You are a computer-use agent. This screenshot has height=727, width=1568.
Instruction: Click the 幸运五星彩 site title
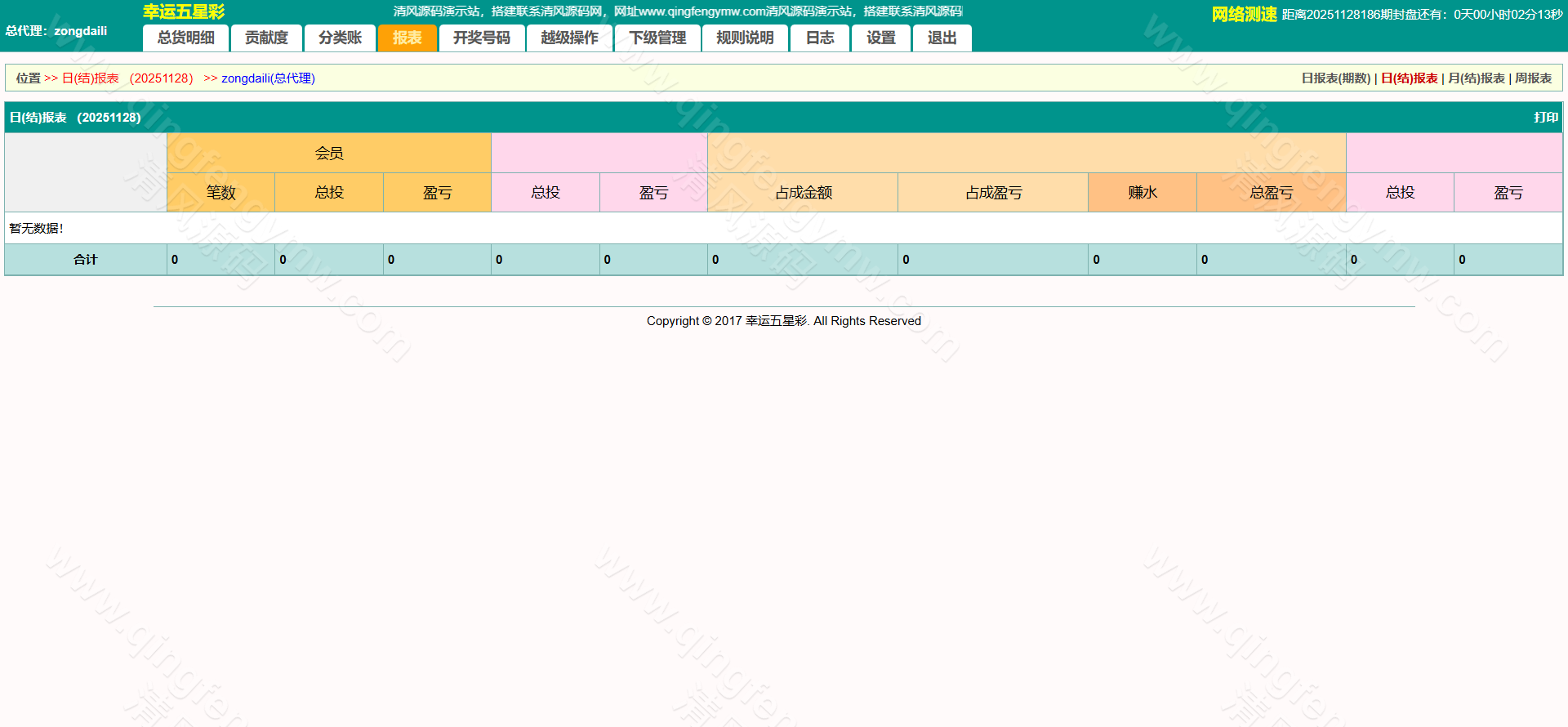[184, 12]
